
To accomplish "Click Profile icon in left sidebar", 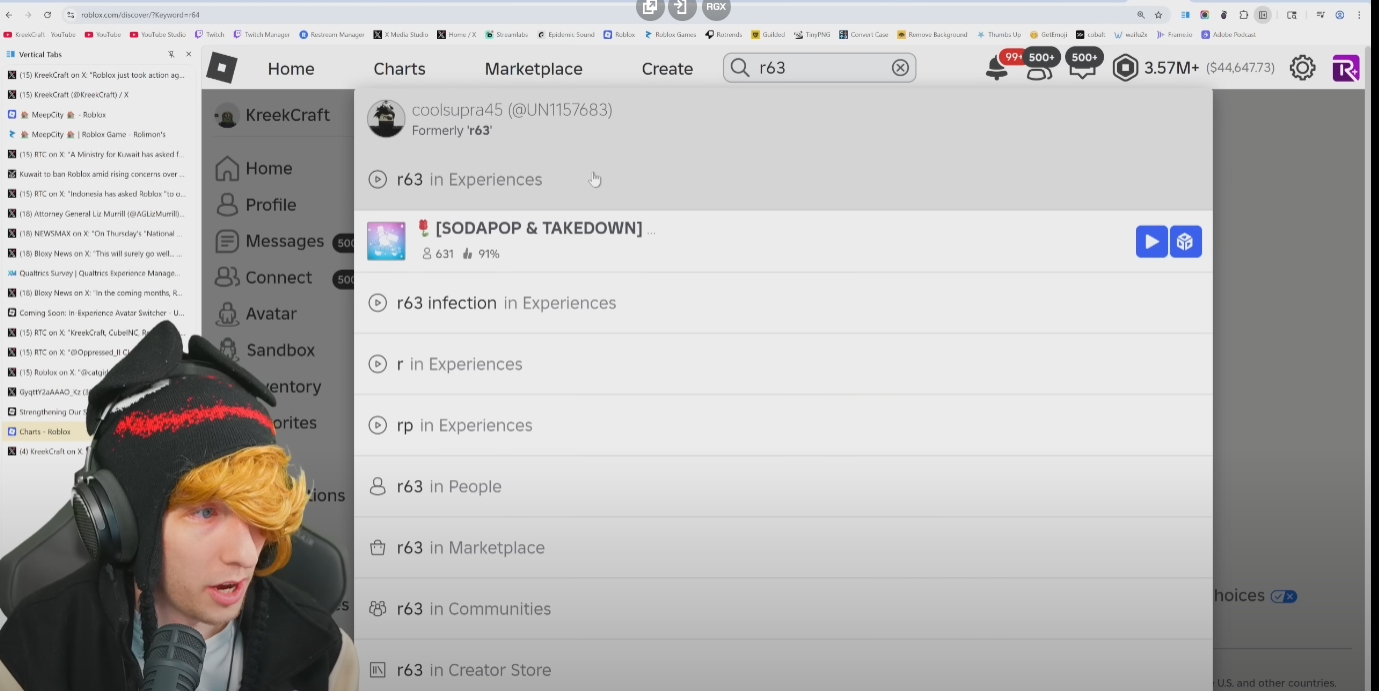I will click(x=228, y=204).
